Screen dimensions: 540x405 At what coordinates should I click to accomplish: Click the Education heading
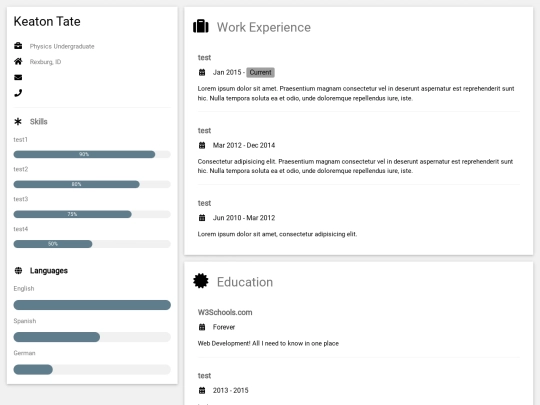click(245, 282)
